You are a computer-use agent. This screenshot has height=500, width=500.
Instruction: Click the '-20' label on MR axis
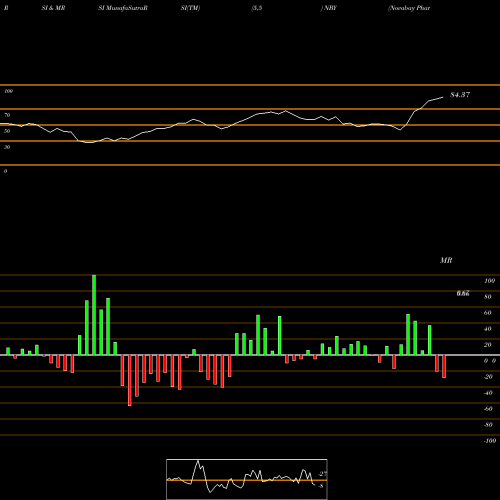pyautogui.click(x=488, y=377)
